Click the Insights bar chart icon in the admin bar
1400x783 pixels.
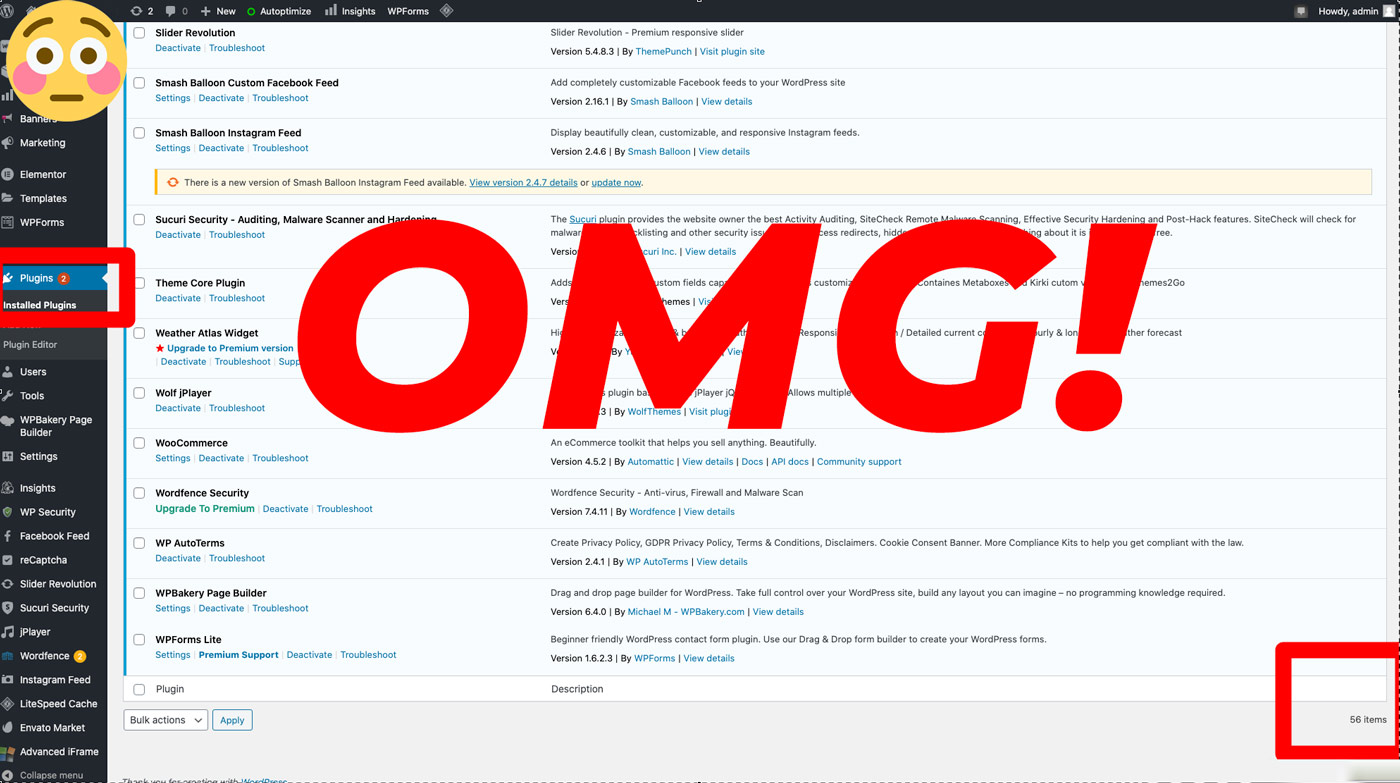(331, 11)
